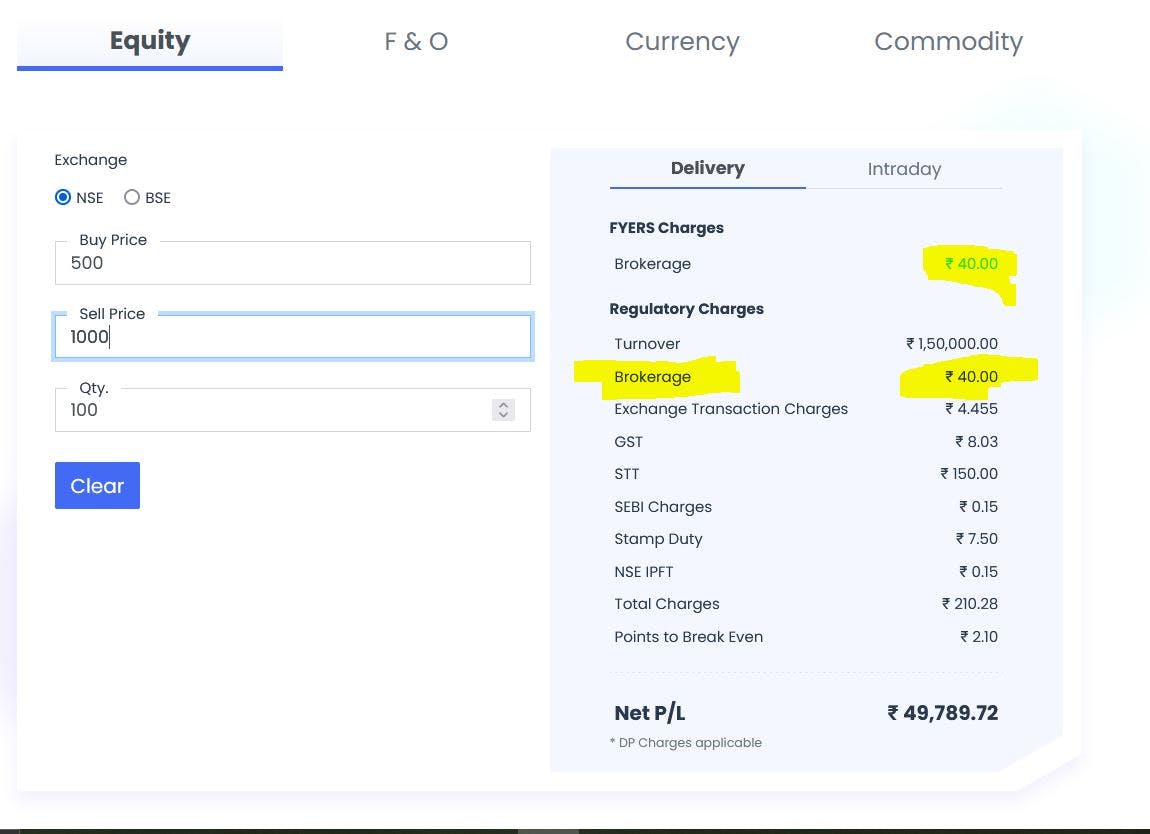Click the Net P/L value
1150x834 pixels.
pos(942,713)
